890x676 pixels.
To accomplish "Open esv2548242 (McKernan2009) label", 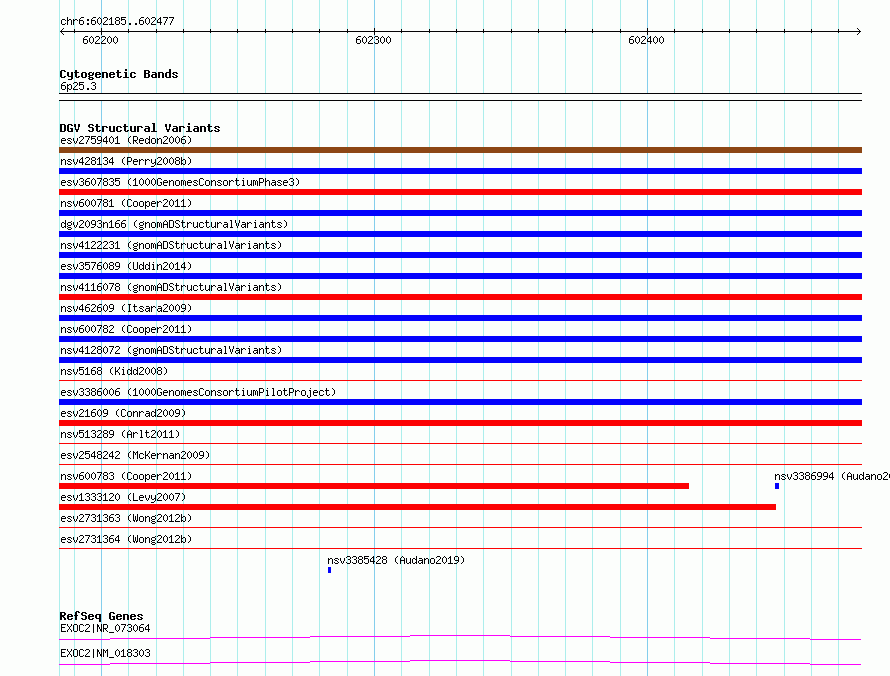I will [135, 455].
